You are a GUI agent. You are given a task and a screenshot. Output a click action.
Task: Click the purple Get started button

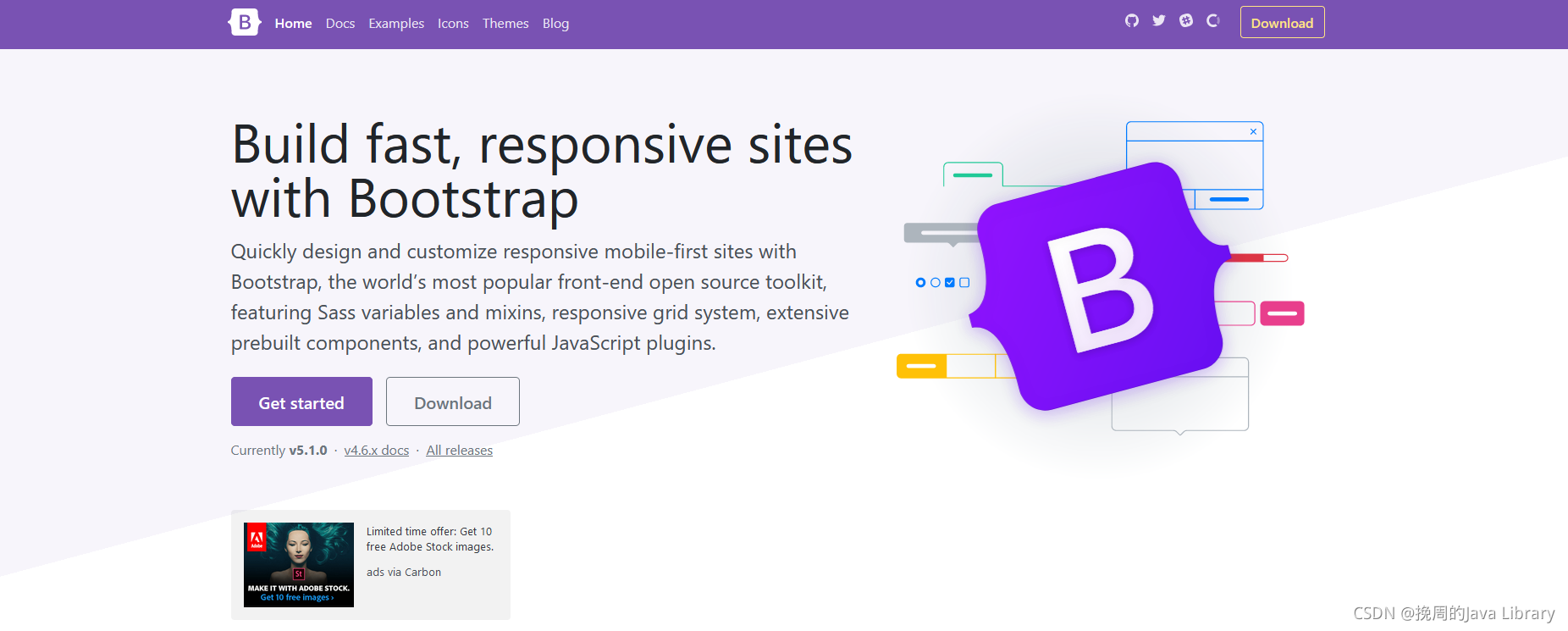click(x=301, y=401)
